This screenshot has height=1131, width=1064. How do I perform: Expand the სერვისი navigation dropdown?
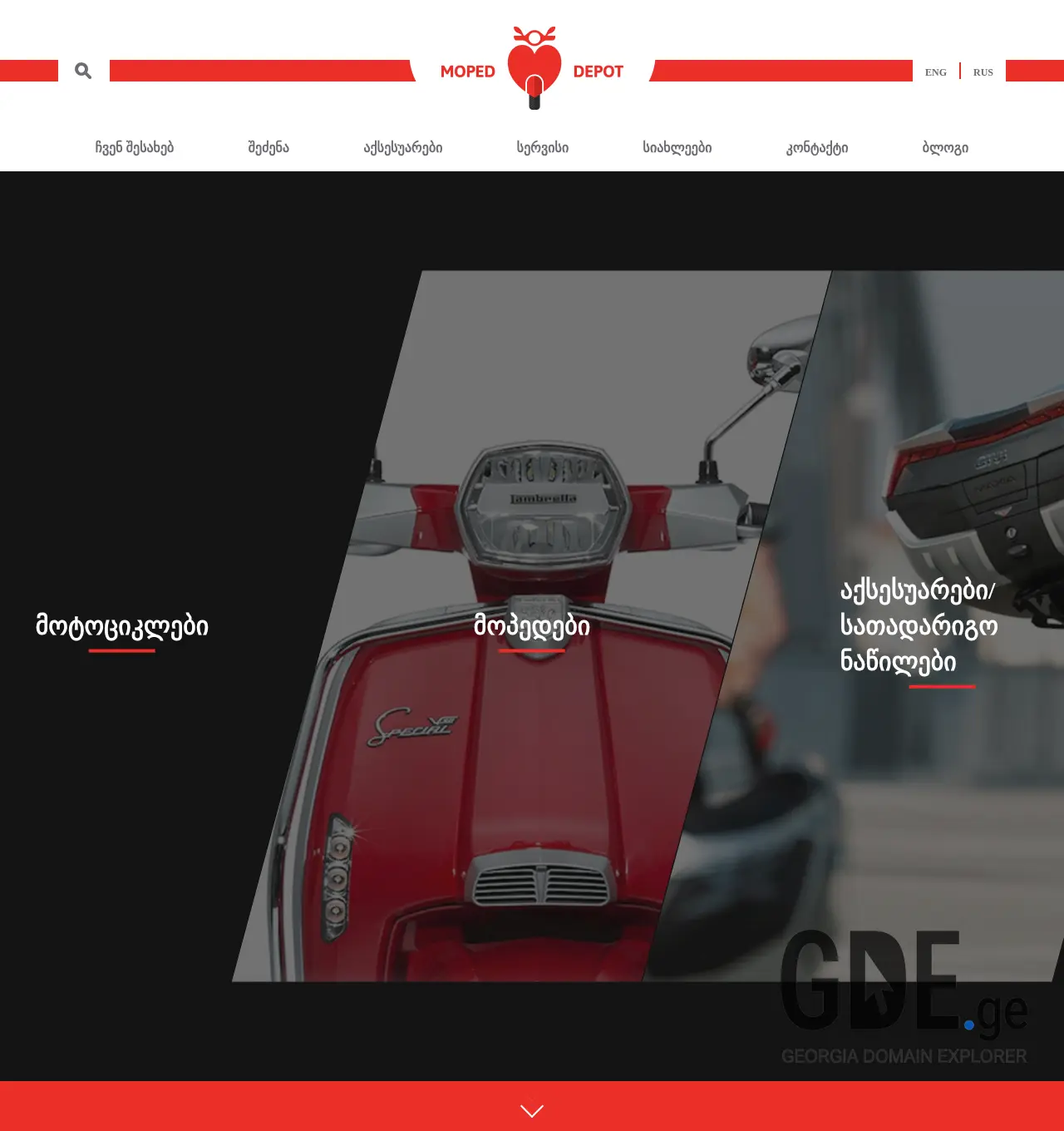[x=541, y=147]
